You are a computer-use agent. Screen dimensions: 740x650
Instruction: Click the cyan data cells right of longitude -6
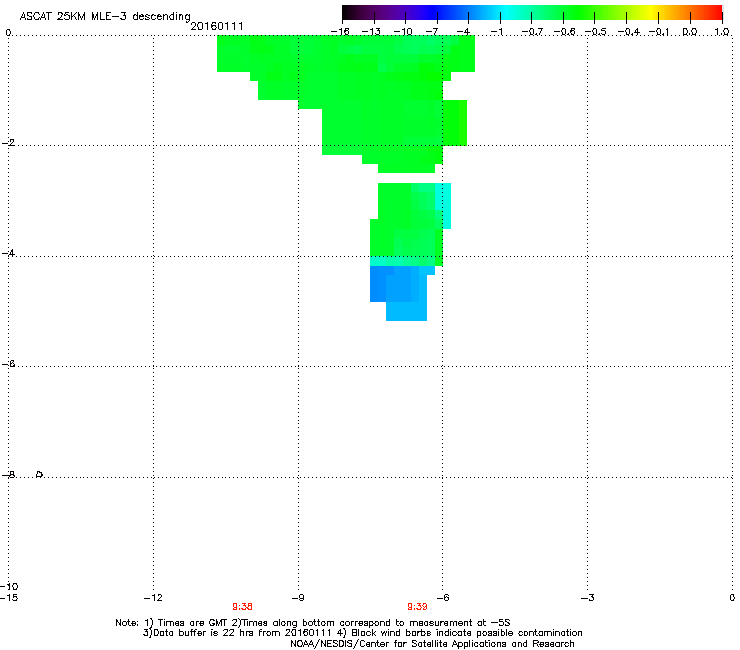click(446, 206)
